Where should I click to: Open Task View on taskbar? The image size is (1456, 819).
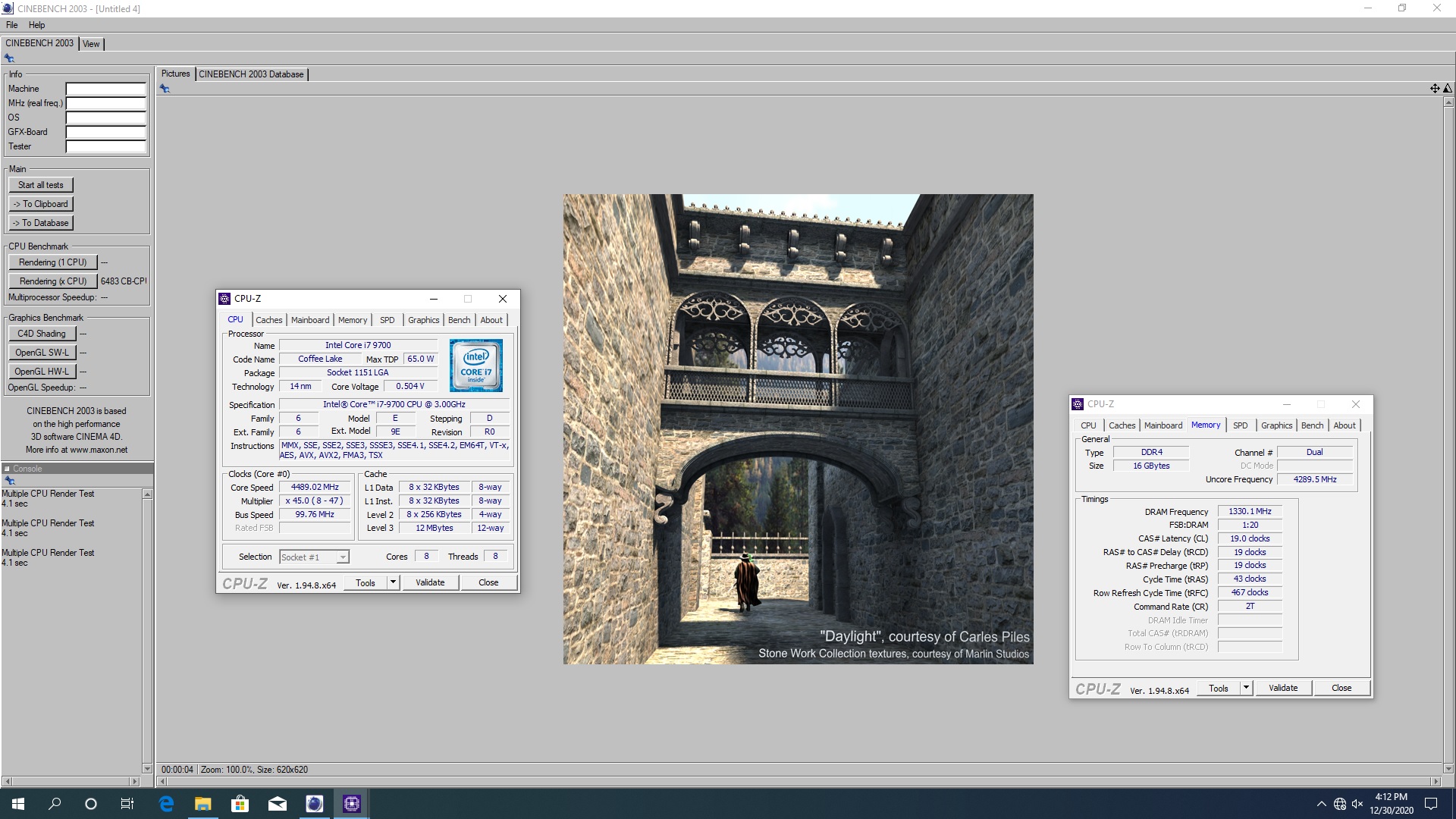[x=127, y=804]
